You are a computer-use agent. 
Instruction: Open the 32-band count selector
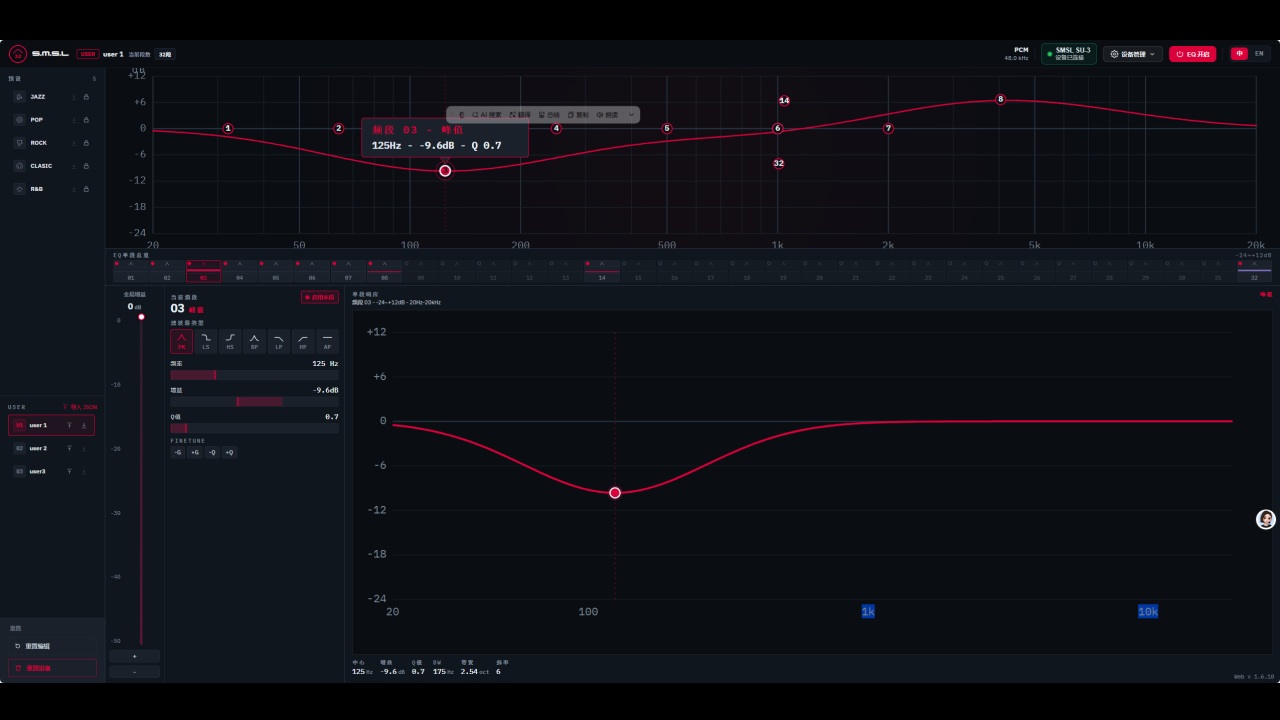[165, 54]
